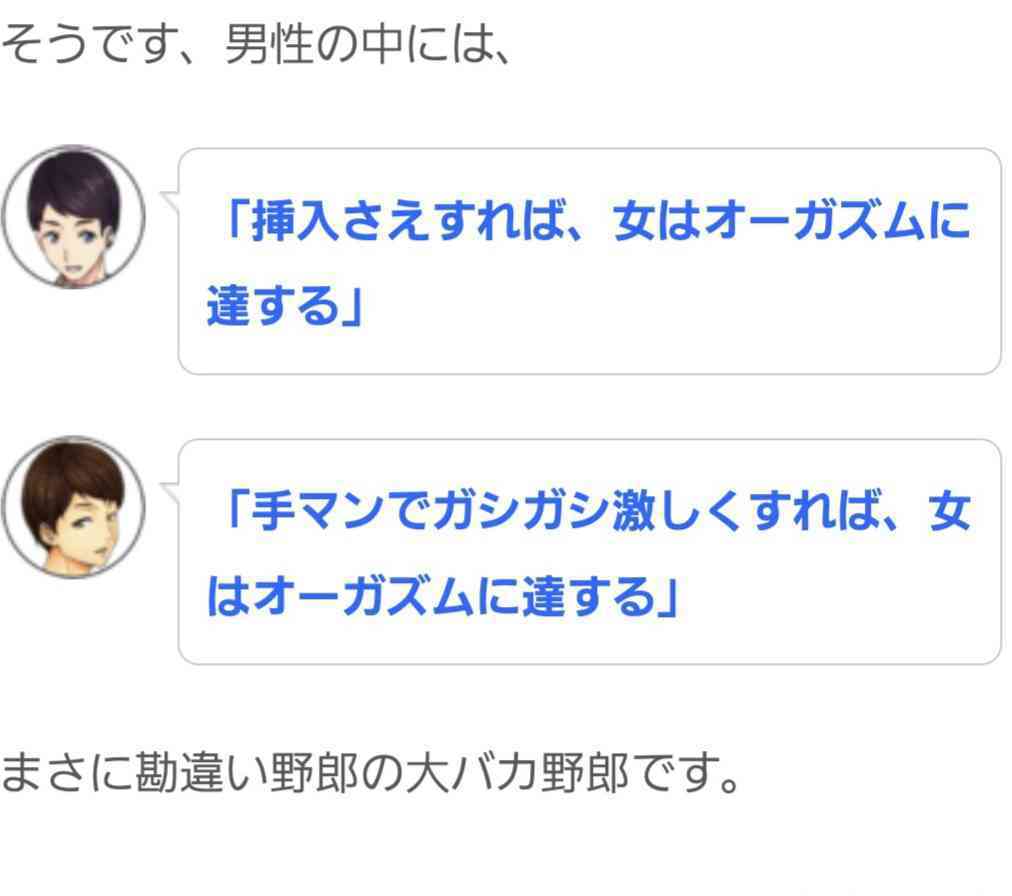1012x896 pixels.
Task: Click 達する」 ending the second bubble
Action: tap(600, 596)
